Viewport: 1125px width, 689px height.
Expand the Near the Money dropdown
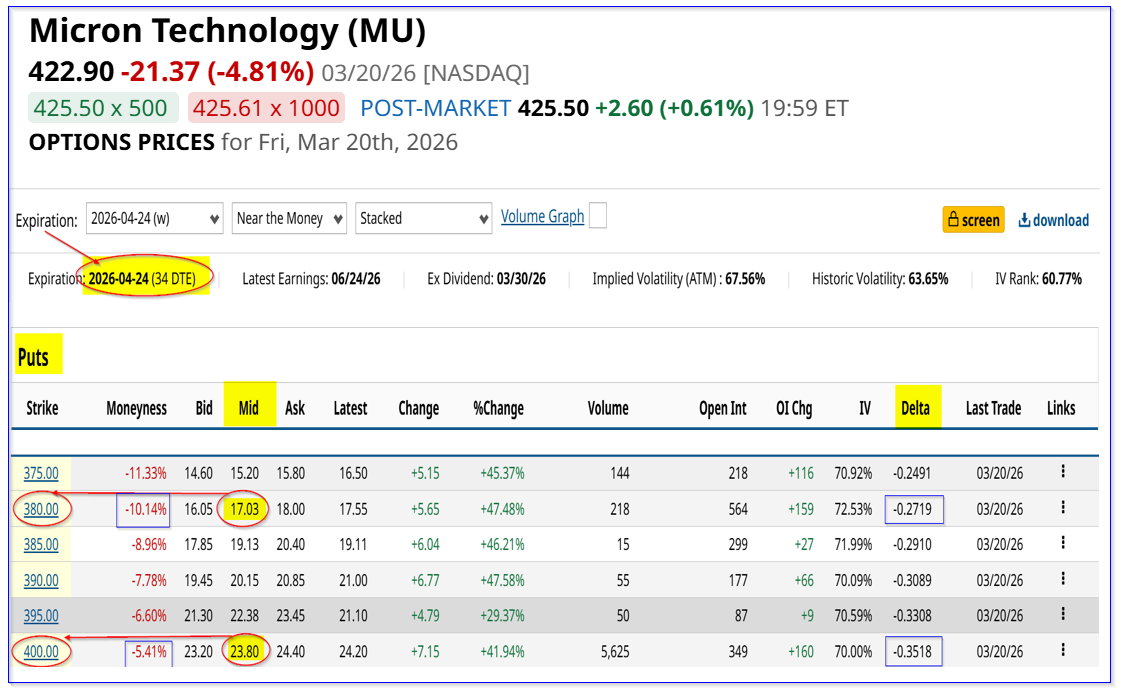pyautogui.click(x=290, y=218)
